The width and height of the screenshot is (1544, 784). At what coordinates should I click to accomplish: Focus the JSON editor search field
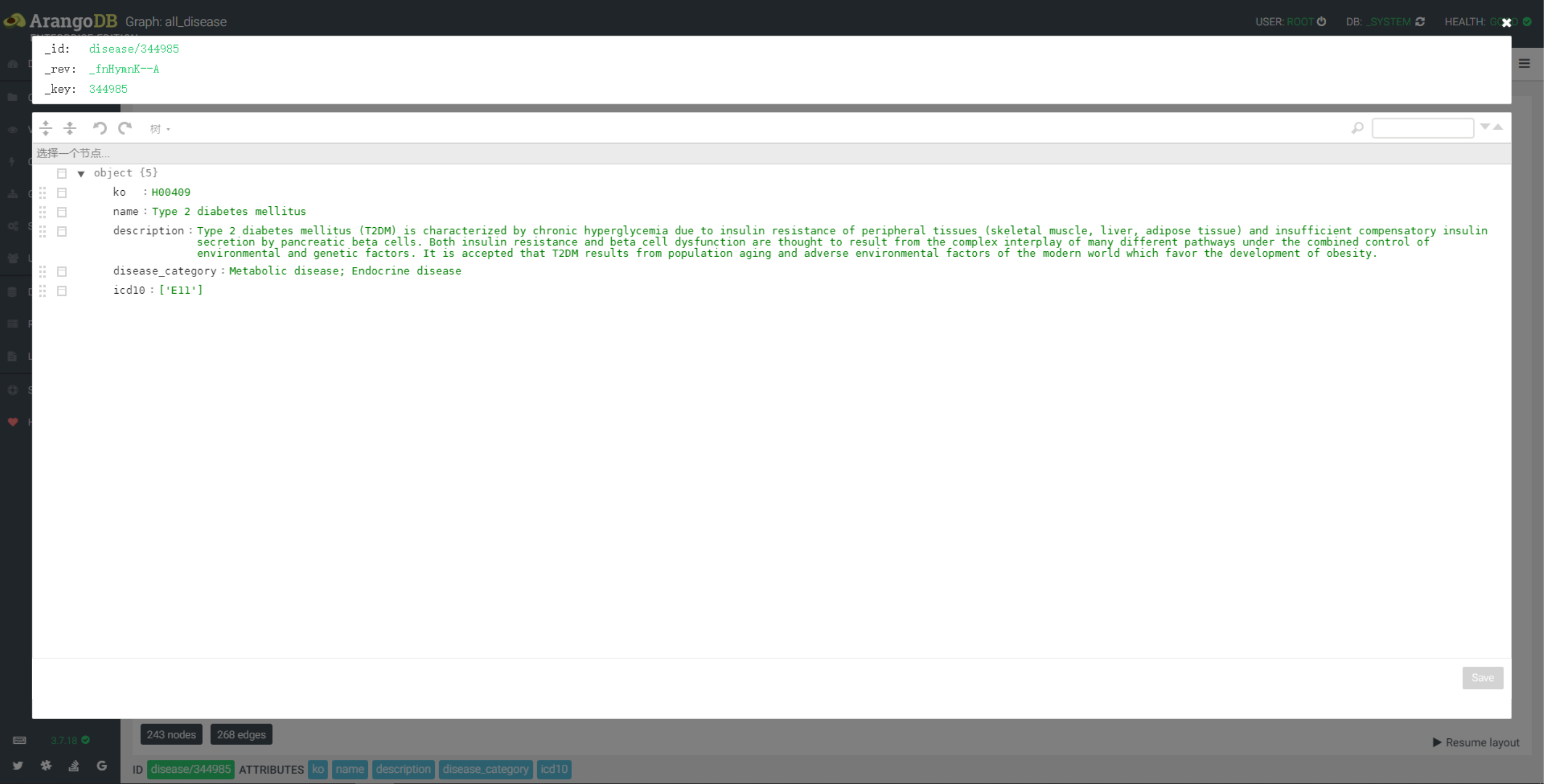point(1422,128)
